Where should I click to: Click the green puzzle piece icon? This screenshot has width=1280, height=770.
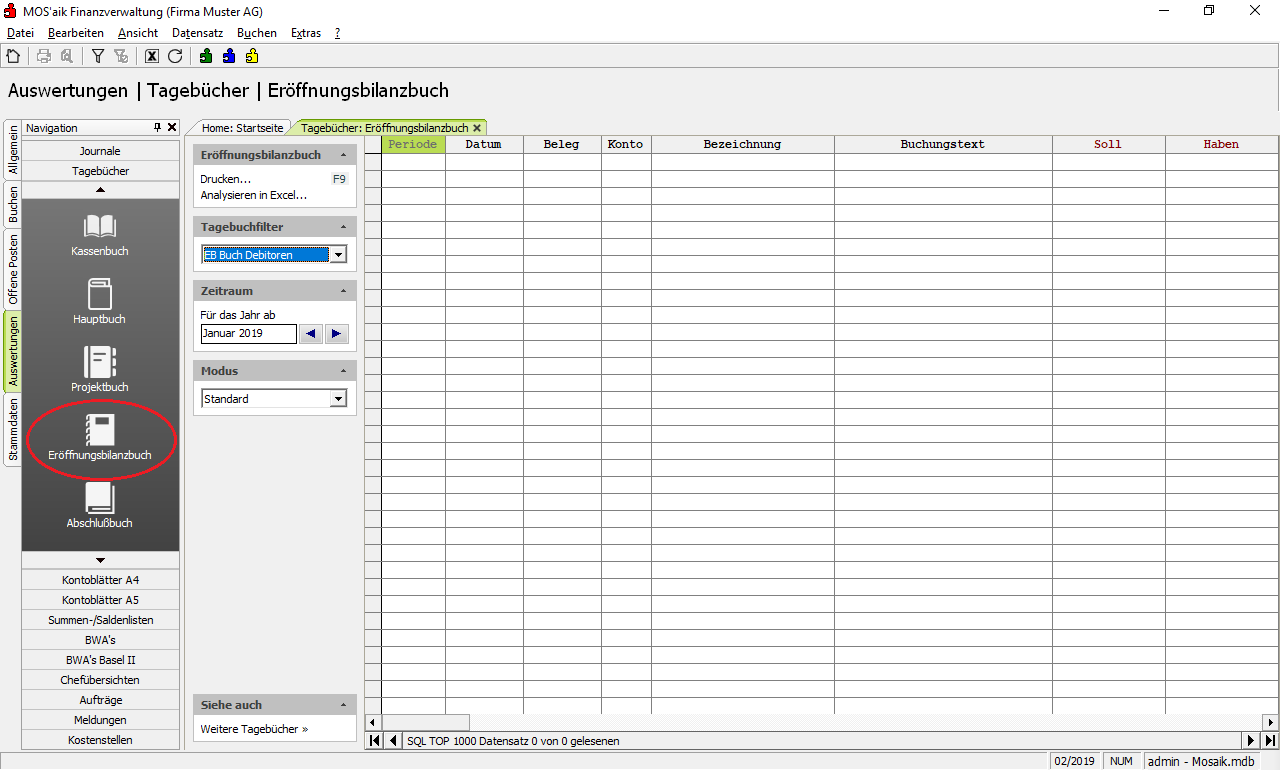pyautogui.click(x=206, y=56)
